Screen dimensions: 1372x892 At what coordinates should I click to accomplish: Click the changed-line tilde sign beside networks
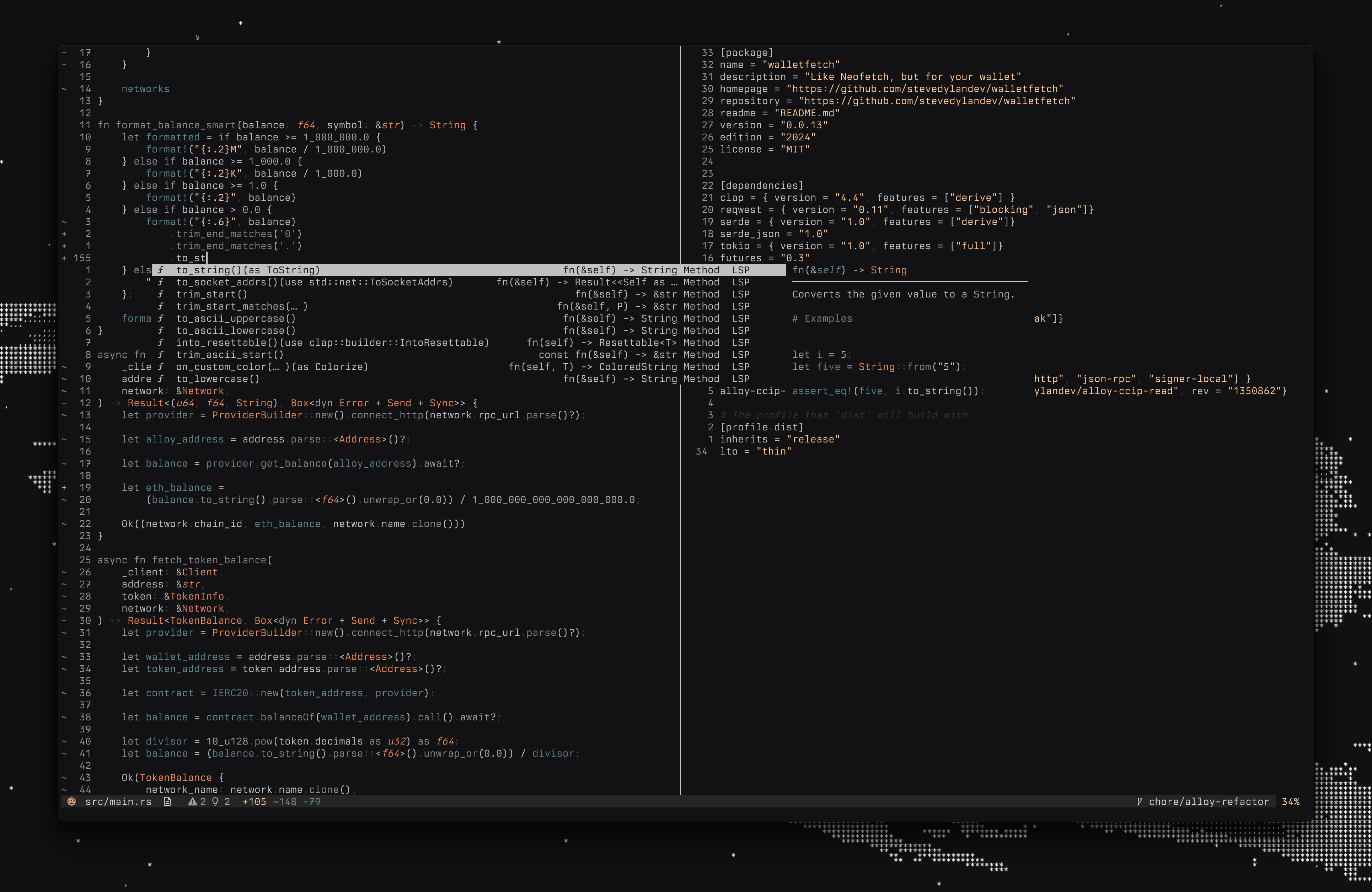click(x=64, y=89)
